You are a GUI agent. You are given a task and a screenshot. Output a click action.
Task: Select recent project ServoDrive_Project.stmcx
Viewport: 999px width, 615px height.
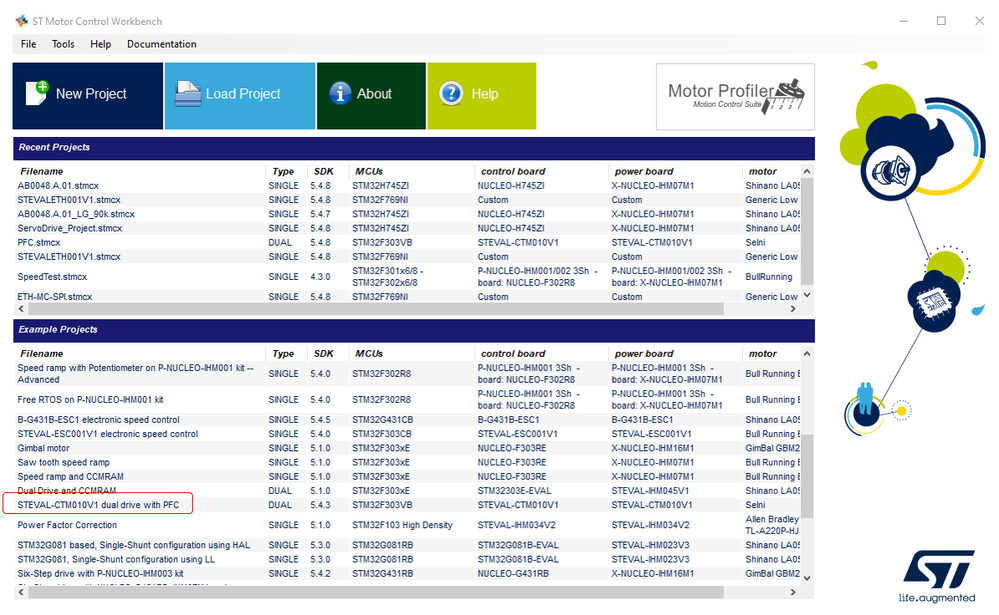(x=69, y=228)
